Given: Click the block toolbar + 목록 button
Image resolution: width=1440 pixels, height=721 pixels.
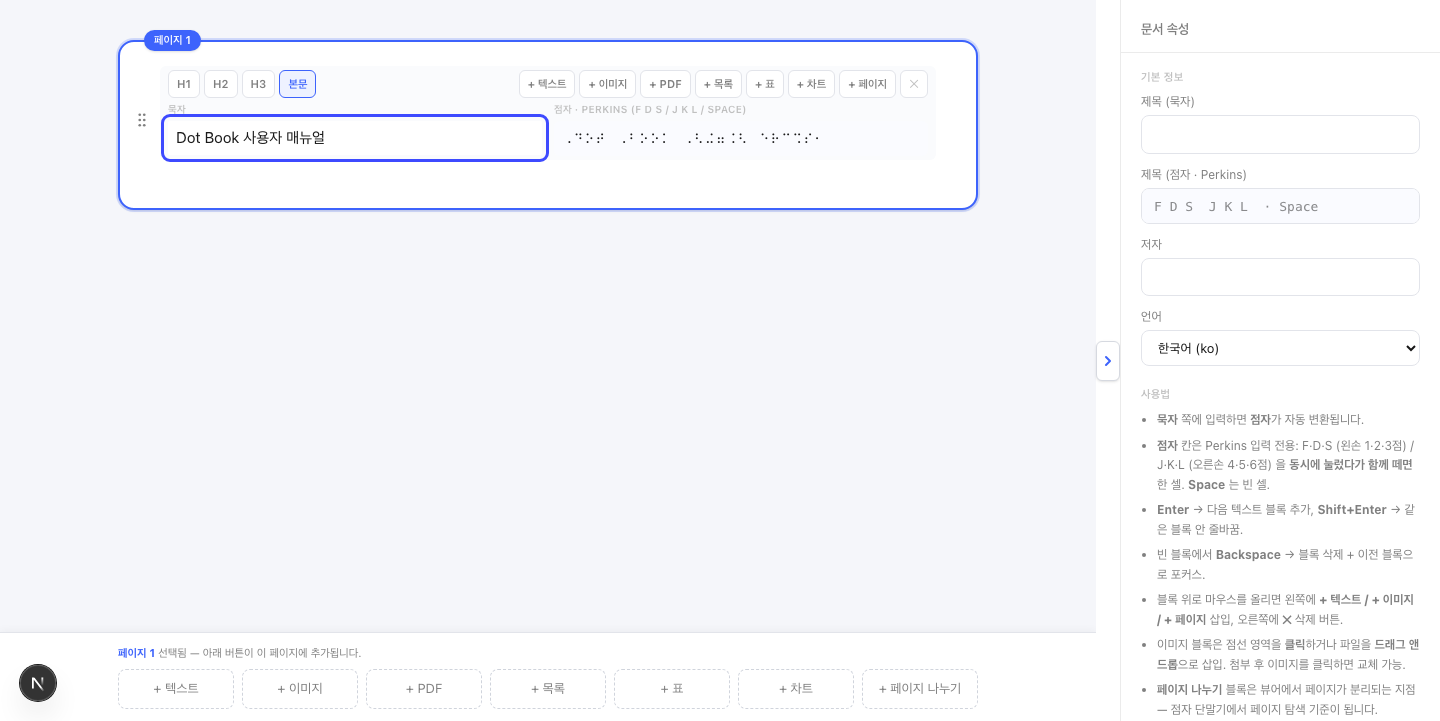Looking at the screenshot, I should 718,84.
